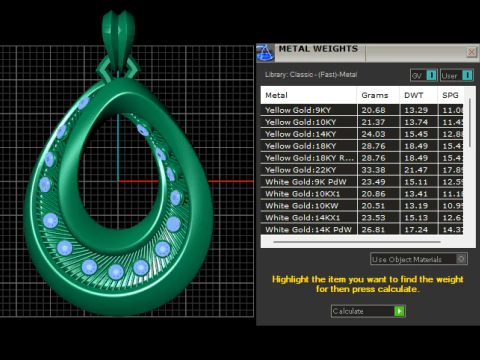This screenshot has height=360, width=480.
Task: Toggle the GV library switch
Action: point(424,75)
